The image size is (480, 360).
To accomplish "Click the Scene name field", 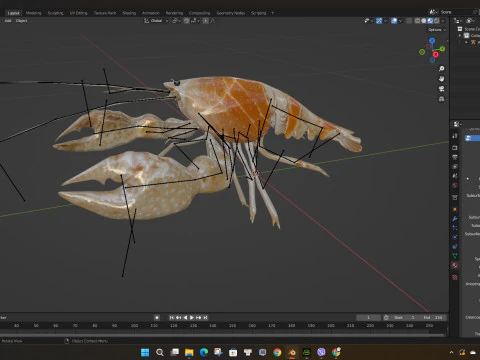I will (455, 12).
